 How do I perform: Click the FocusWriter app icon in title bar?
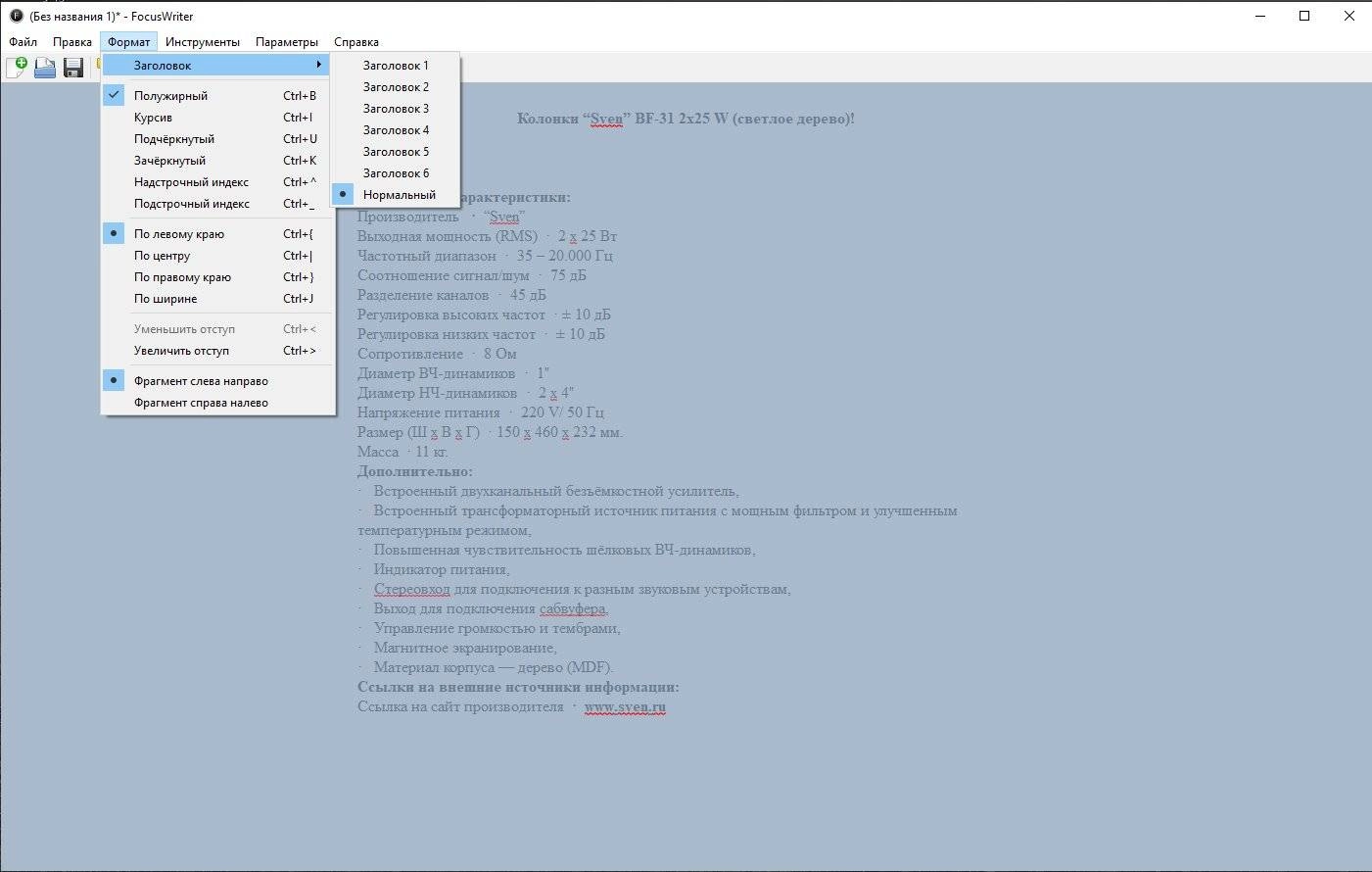16,16
